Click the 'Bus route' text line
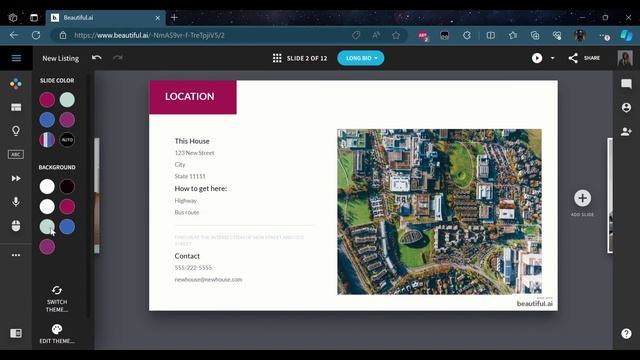Screen dimensions: 640x360 click(x=187, y=212)
